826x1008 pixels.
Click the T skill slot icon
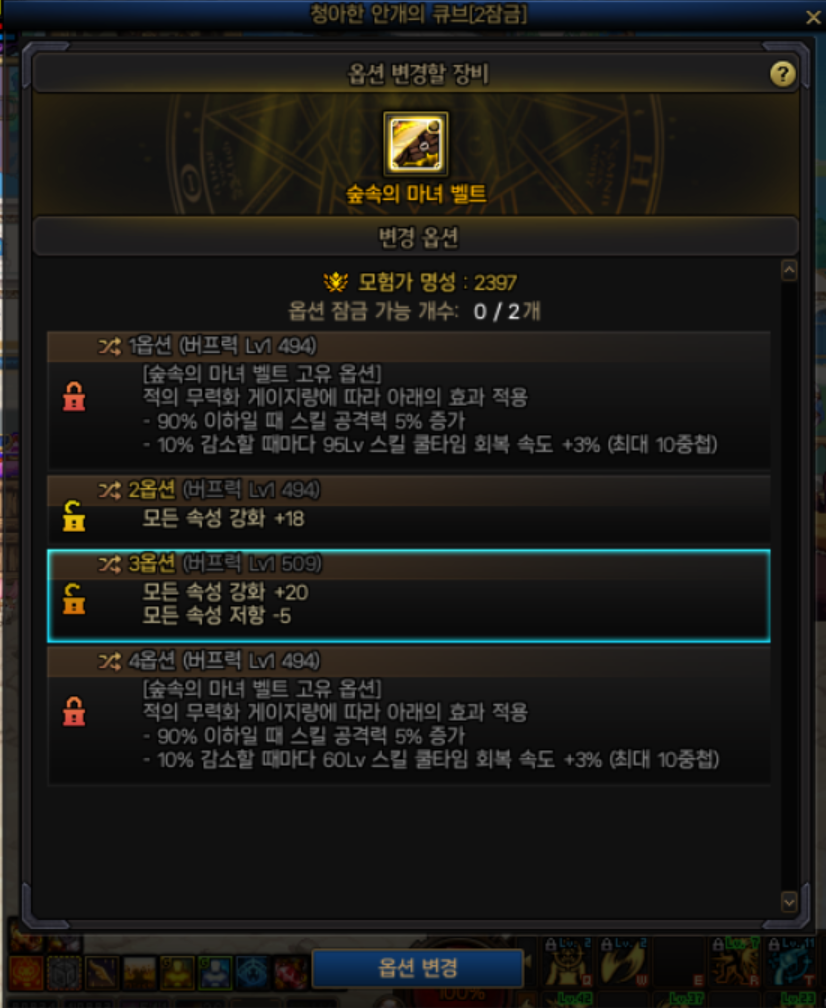click(x=791, y=962)
